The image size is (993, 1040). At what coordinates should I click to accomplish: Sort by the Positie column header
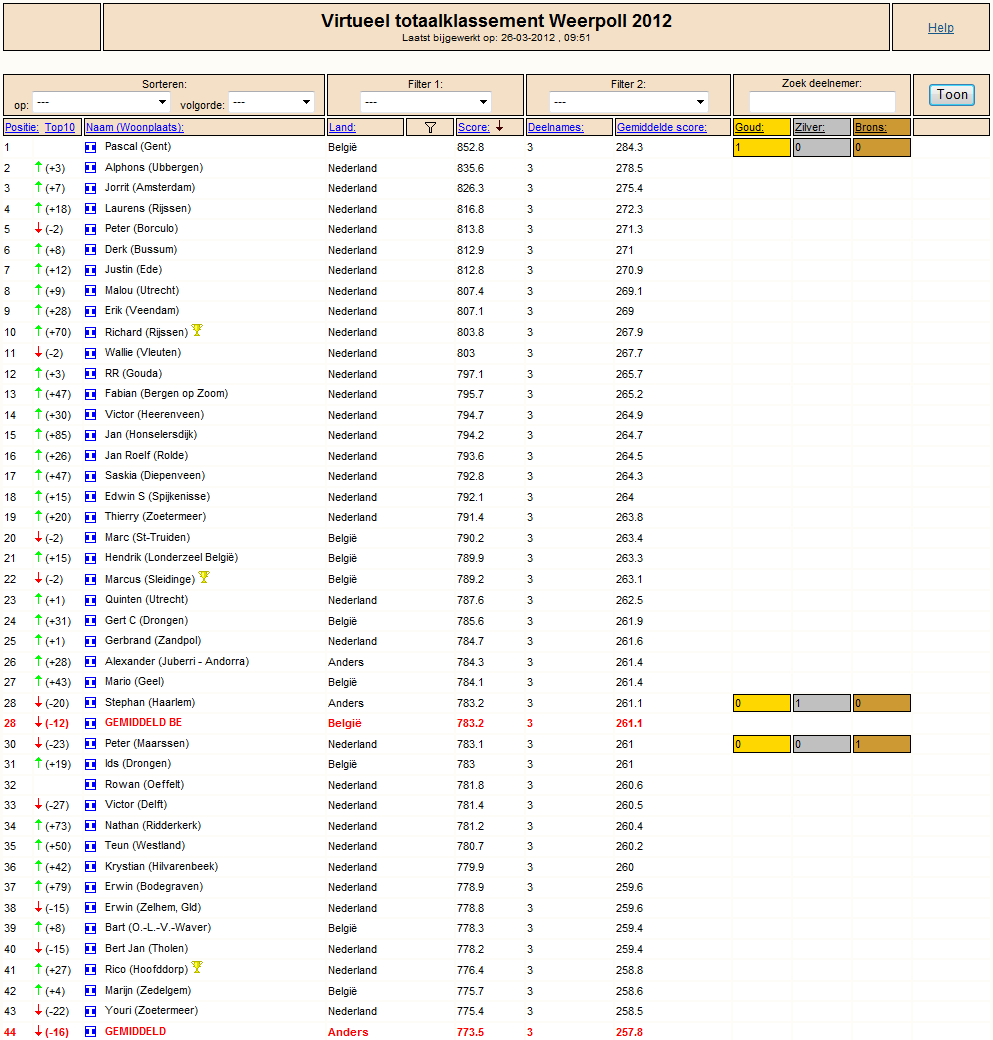click(22, 127)
